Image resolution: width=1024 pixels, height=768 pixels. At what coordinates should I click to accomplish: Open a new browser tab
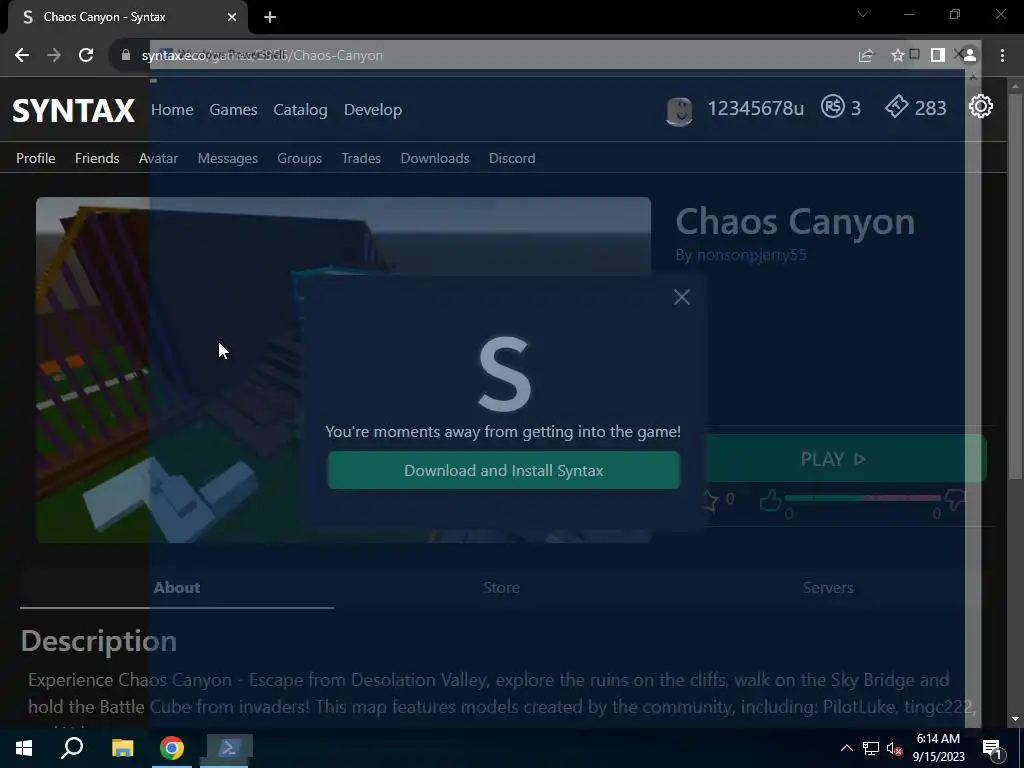click(x=270, y=17)
